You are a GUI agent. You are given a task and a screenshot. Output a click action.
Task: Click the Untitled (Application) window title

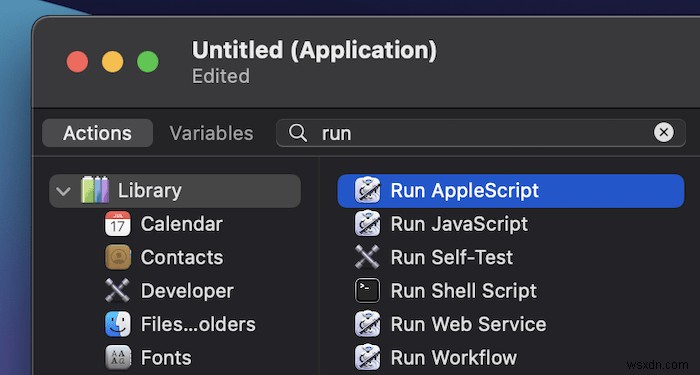pyautogui.click(x=314, y=50)
